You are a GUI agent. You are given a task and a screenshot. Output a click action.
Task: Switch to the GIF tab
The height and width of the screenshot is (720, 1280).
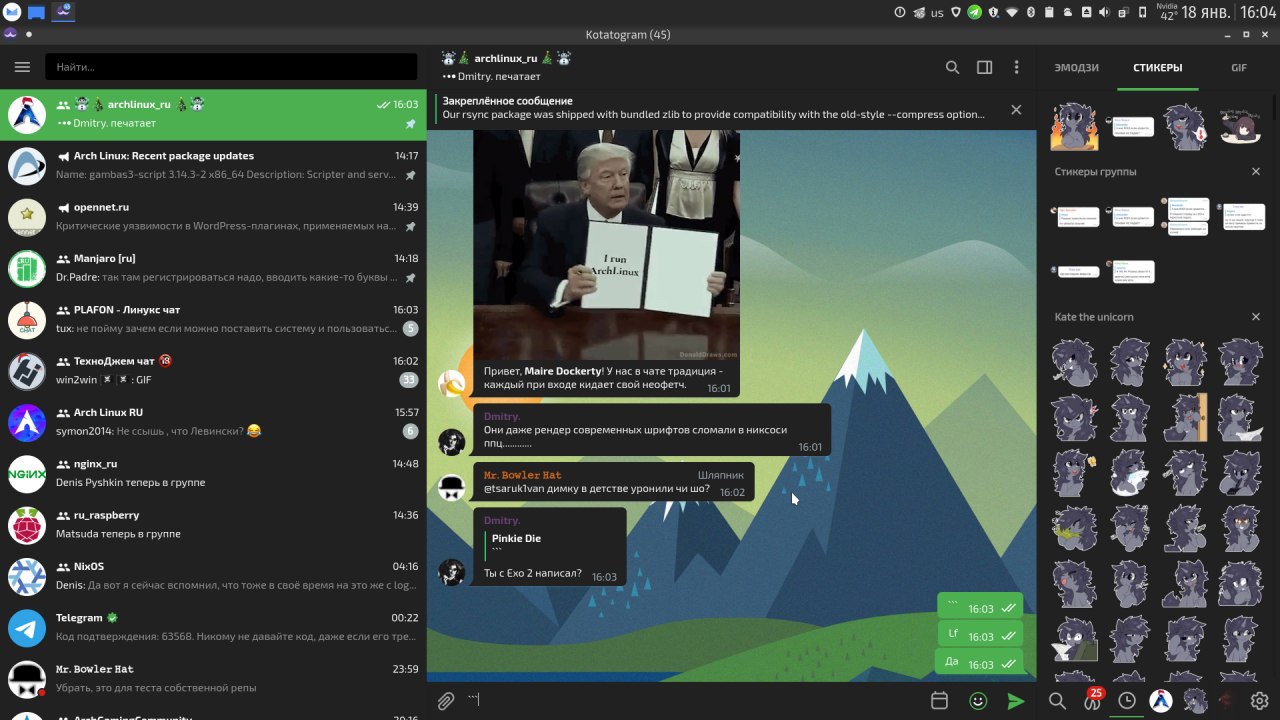[1239, 68]
